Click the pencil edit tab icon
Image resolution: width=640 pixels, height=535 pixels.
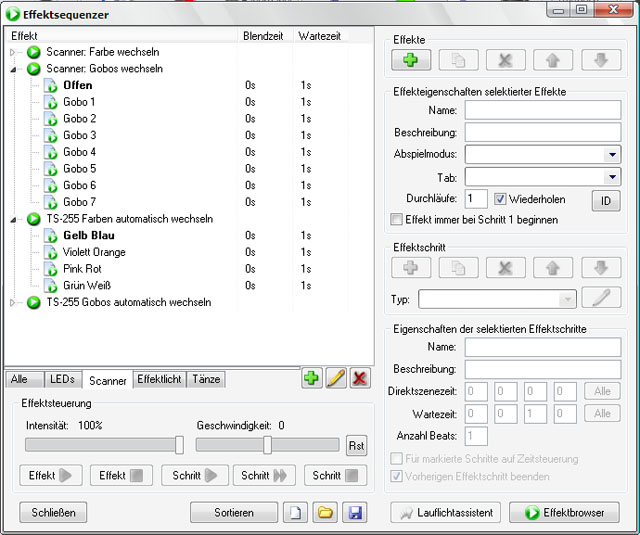(x=336, y=379)
